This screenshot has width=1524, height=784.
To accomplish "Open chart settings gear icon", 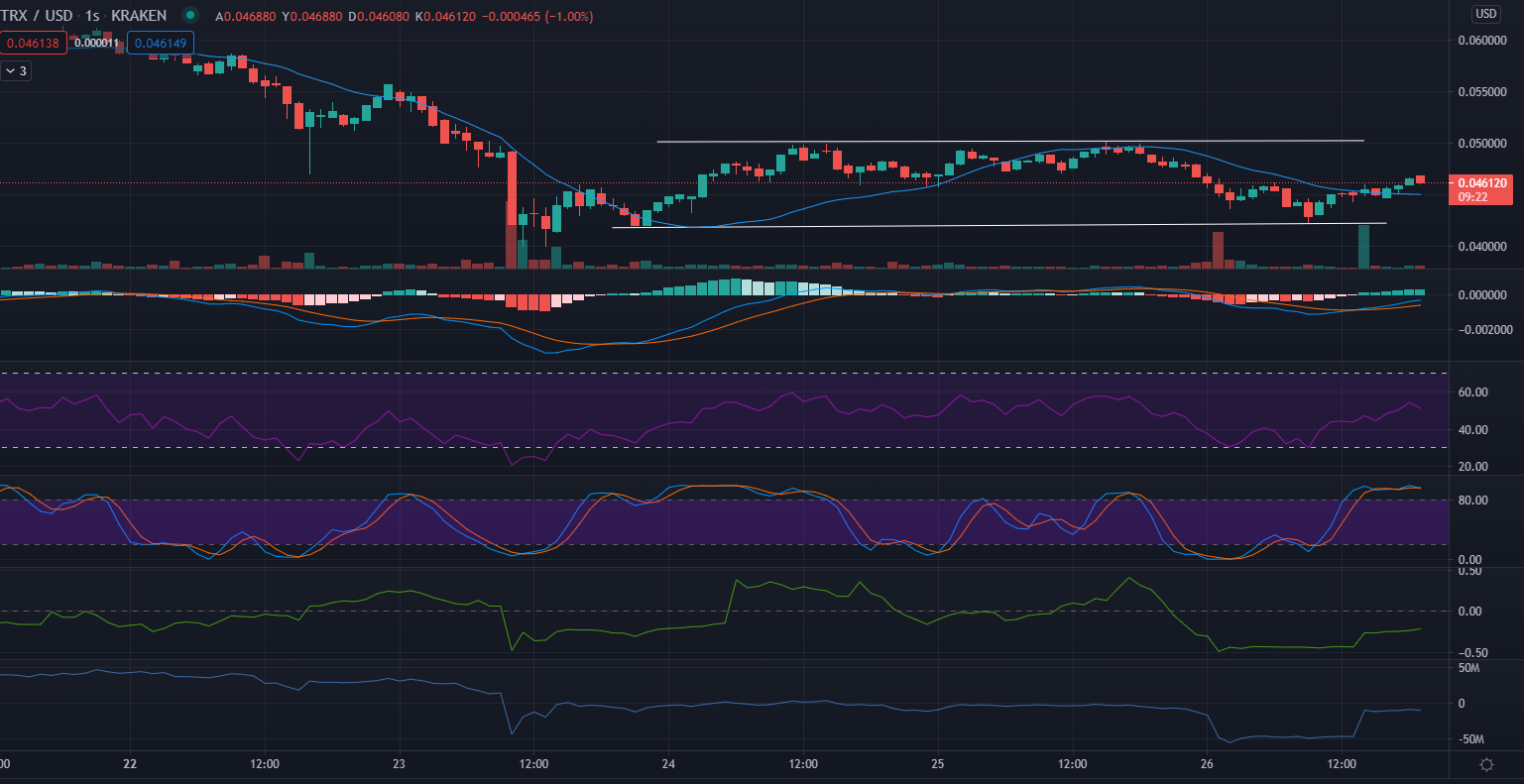I will (x=1486, y=764).
